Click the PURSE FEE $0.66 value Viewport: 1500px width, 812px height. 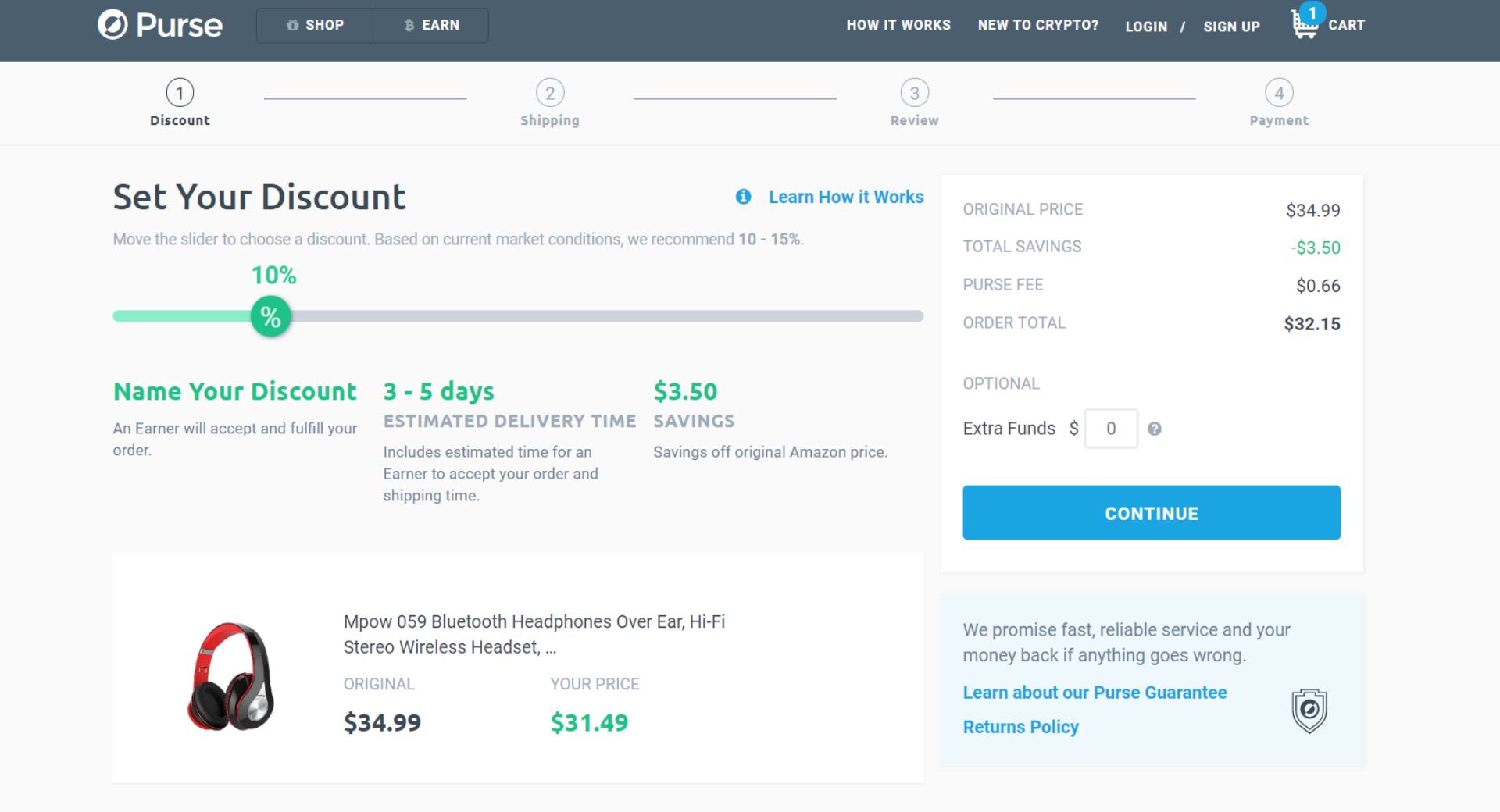click(x=1318, y=286)
